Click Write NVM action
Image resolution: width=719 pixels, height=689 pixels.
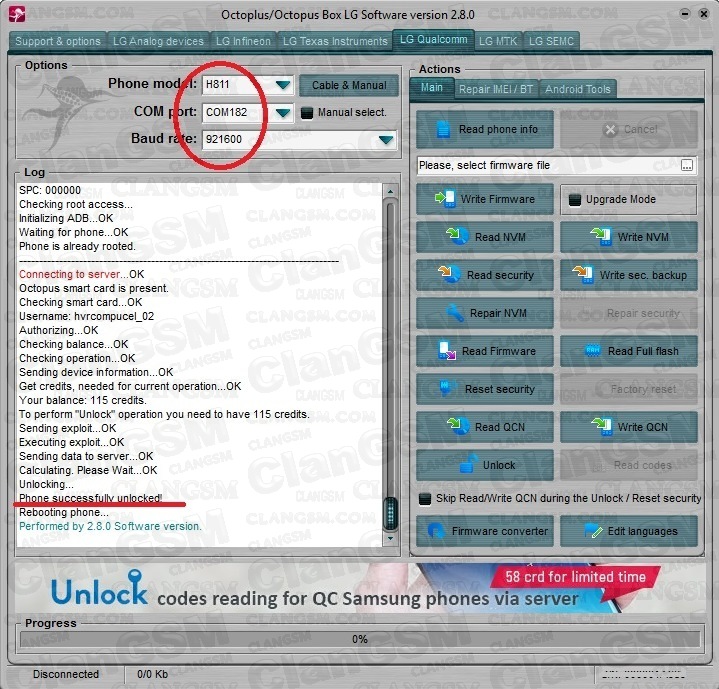pos(628,237)
